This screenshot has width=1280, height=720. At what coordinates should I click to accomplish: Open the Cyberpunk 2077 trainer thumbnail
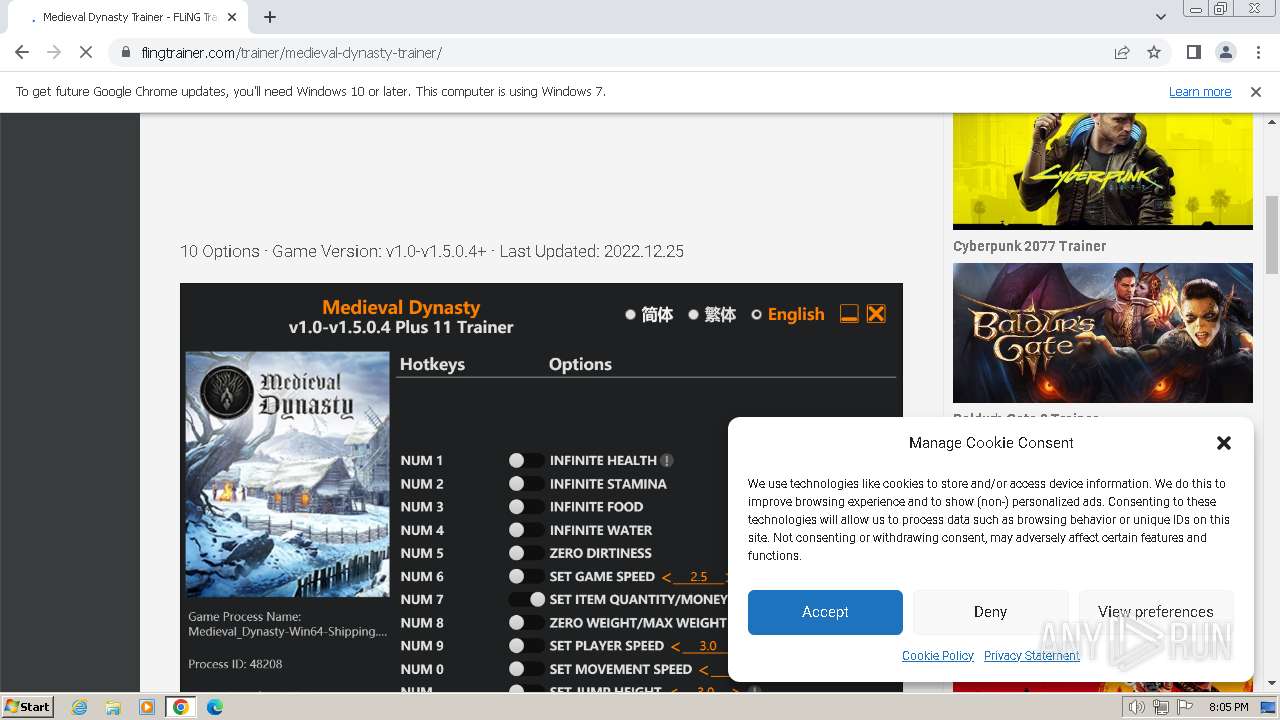point(1103,171)
